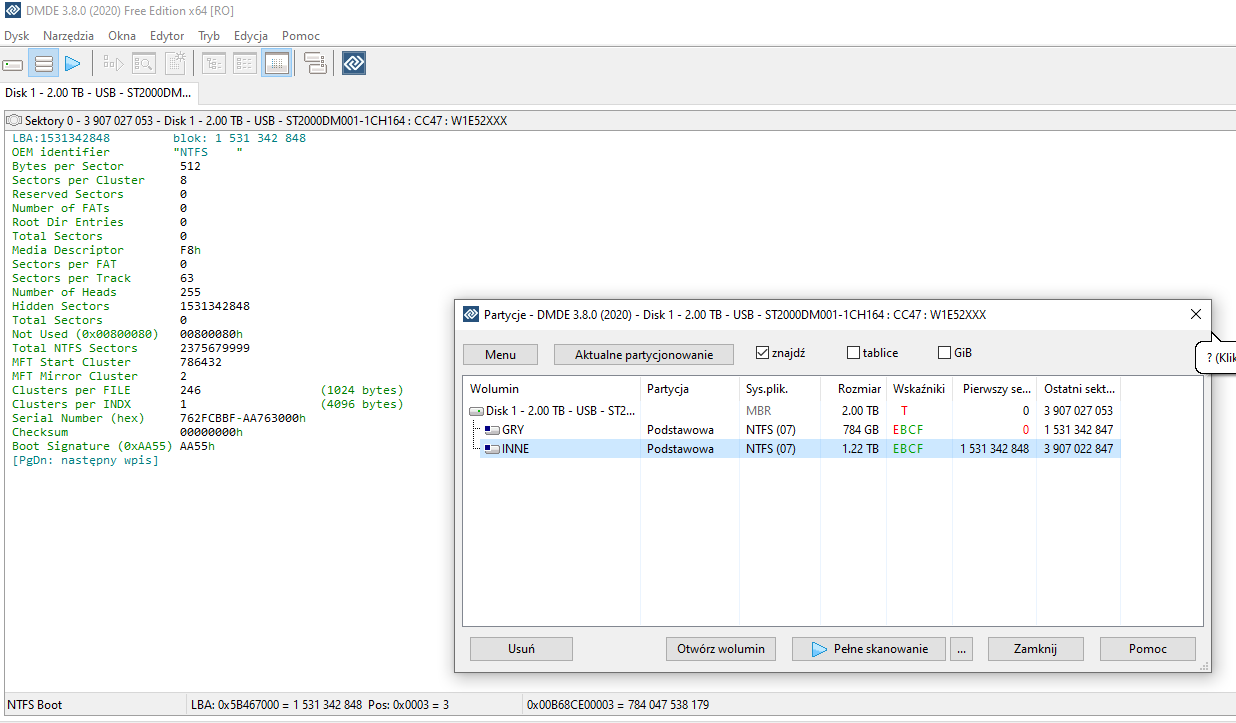Click the 'Sys.plik.' column header

(x=780, y=389)
